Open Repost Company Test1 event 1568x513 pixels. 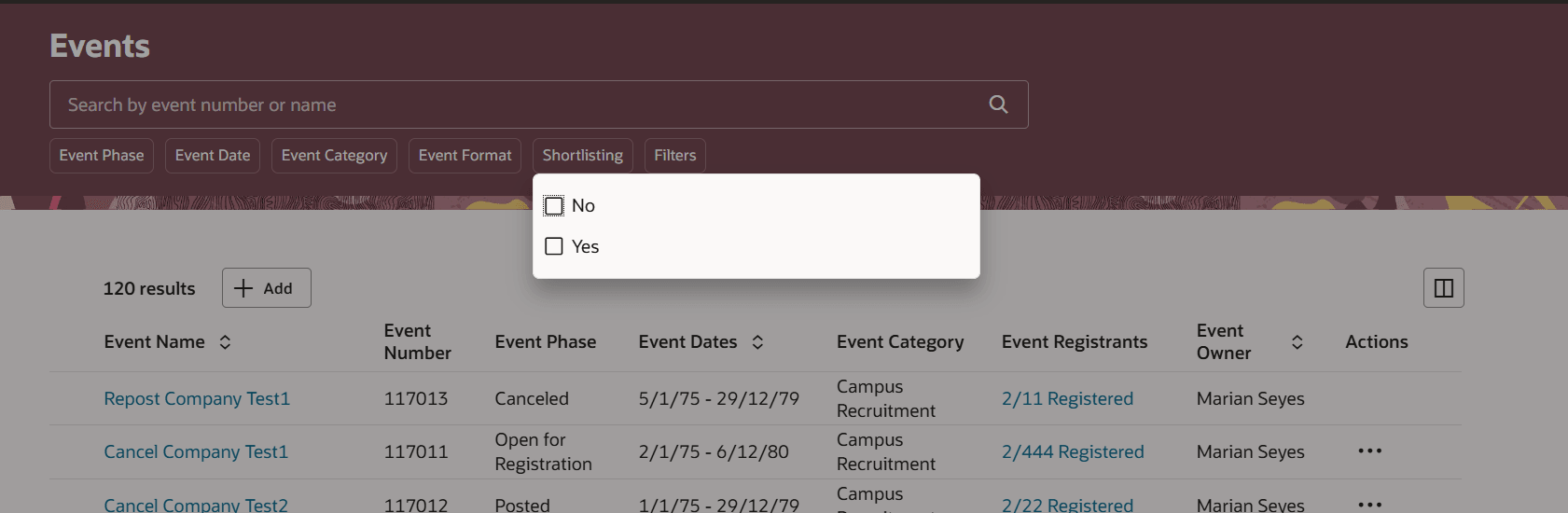pyautogui.click(x=197, y=399)
